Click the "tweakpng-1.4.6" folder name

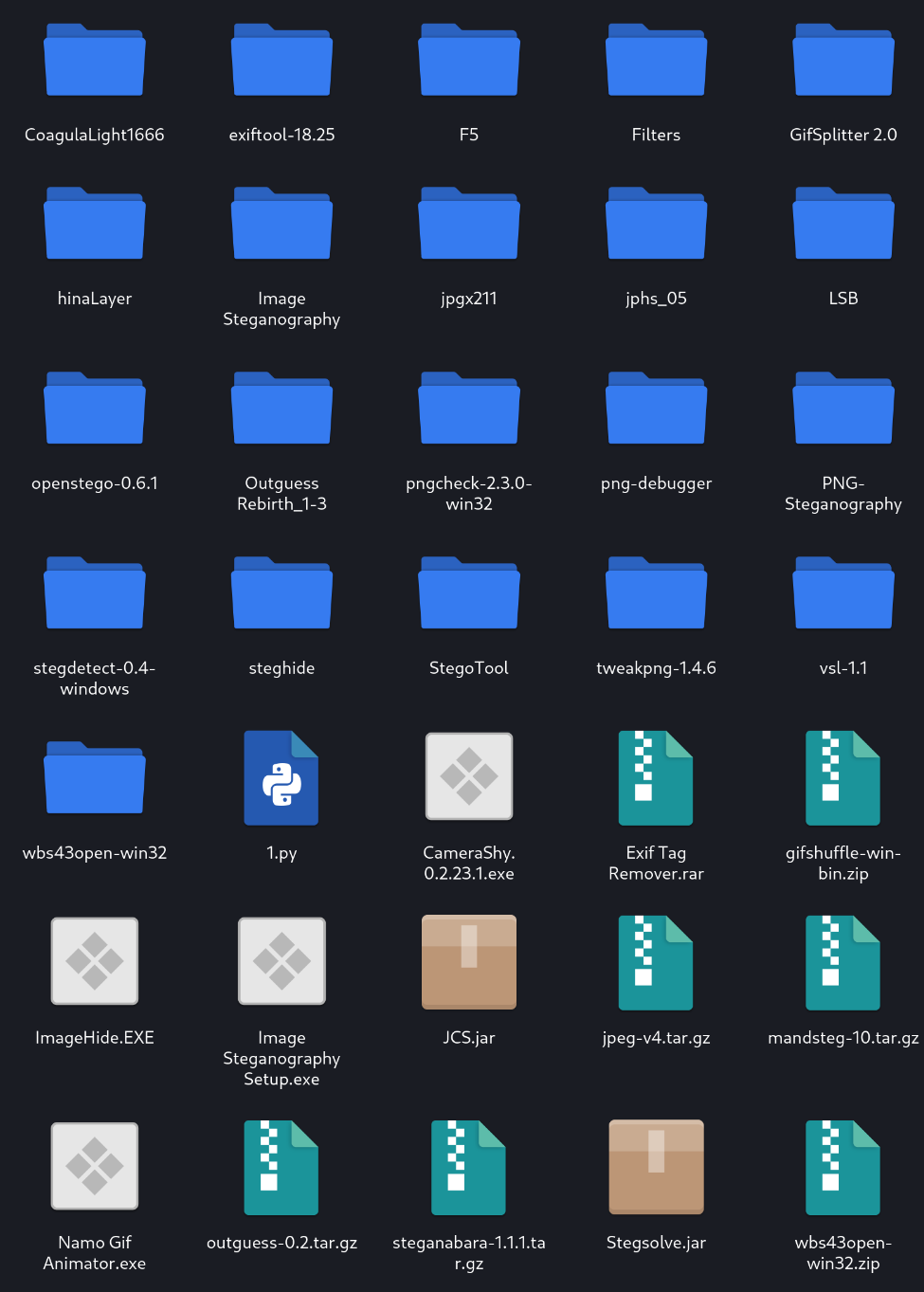click(x=656, y=668)
